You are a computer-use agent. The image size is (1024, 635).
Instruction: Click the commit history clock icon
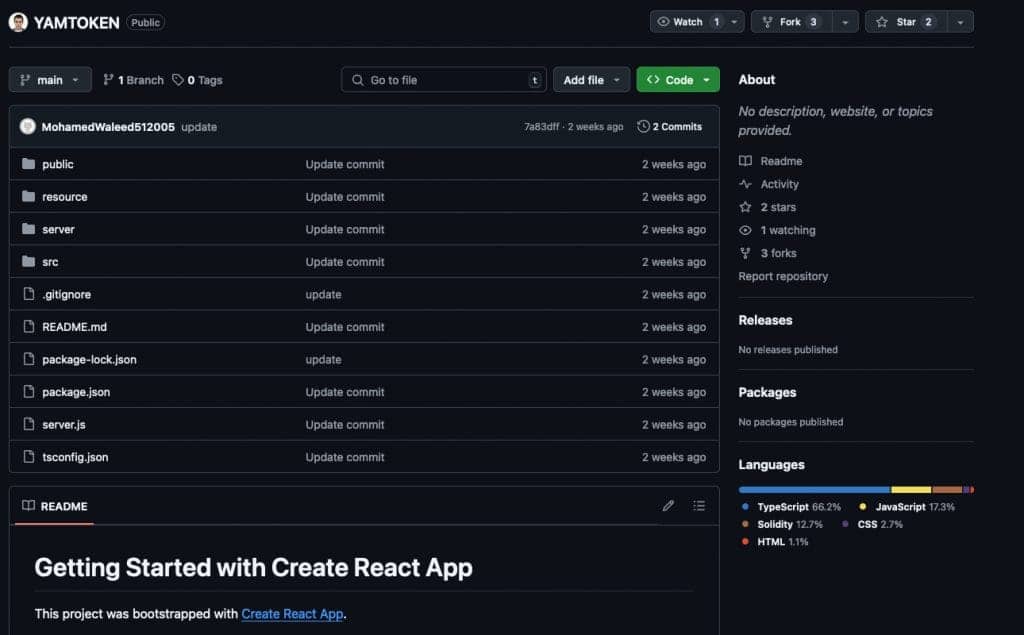(643, 126)
